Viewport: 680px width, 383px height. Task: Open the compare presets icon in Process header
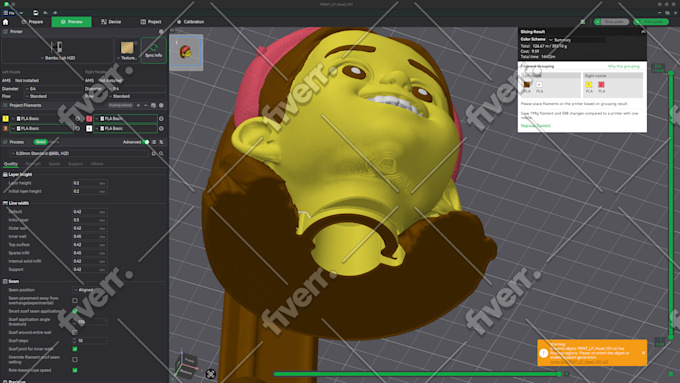coord(161,142)
